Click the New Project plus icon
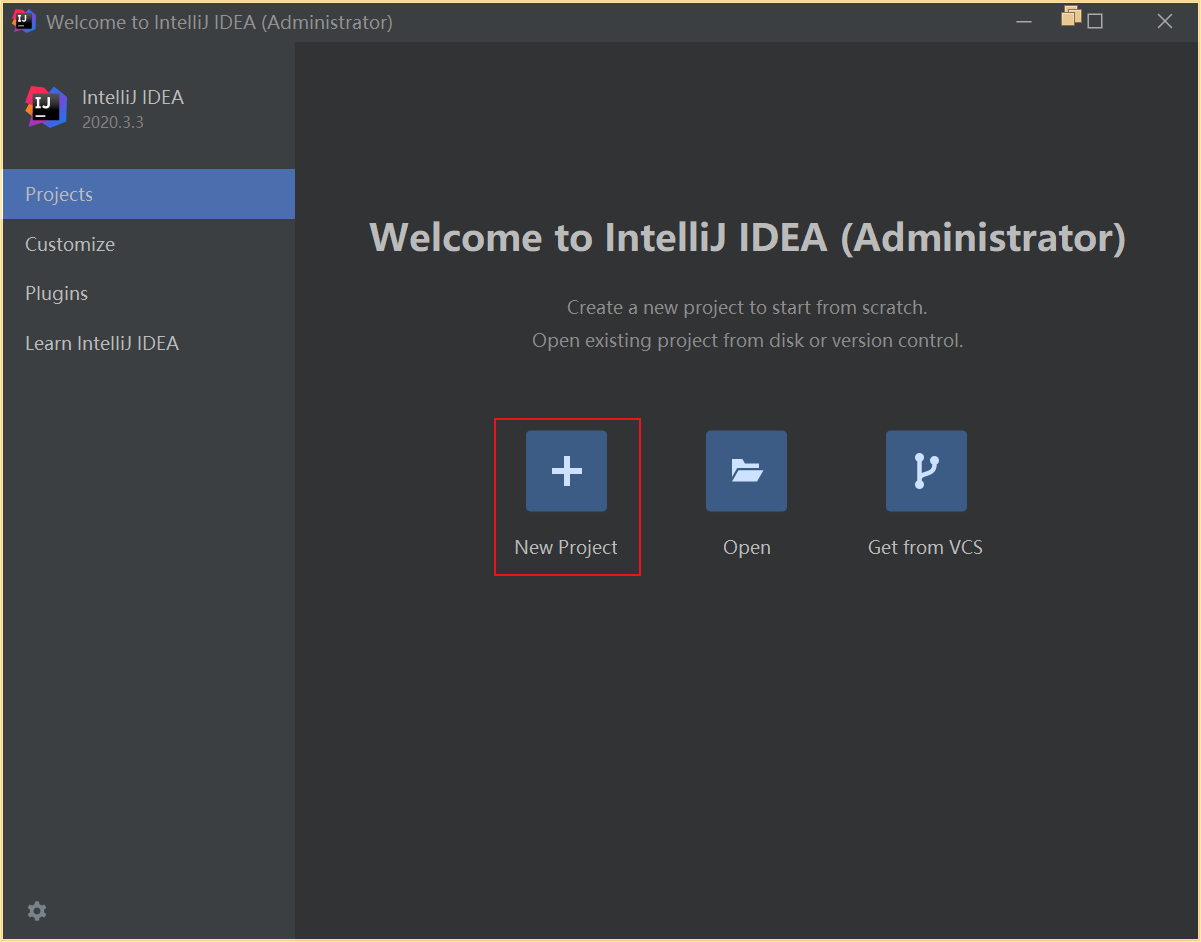The height and width of the screenshot is (942, 1201). 566,471
